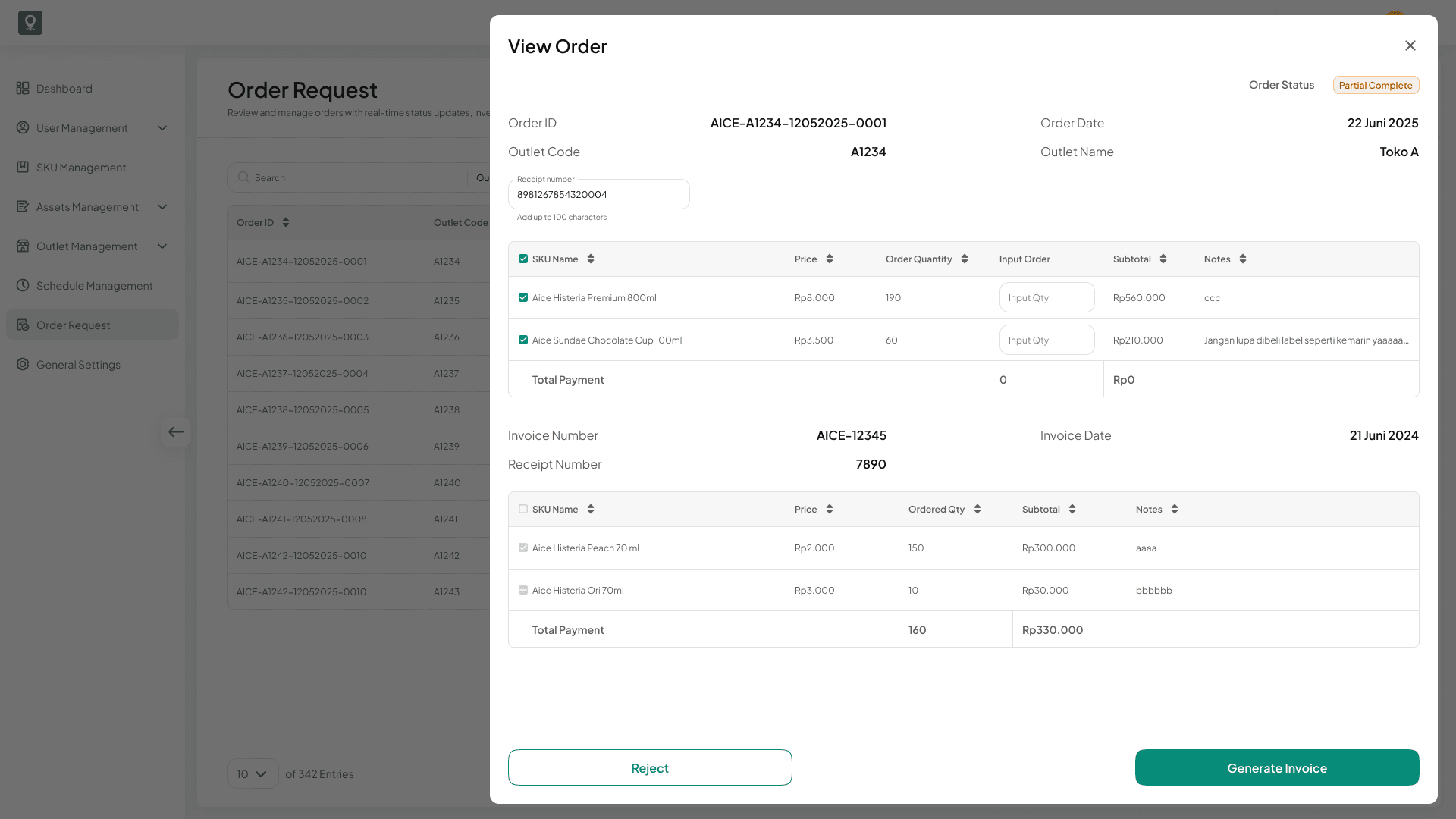Sort first table by SKU Name

click(591, 259)
